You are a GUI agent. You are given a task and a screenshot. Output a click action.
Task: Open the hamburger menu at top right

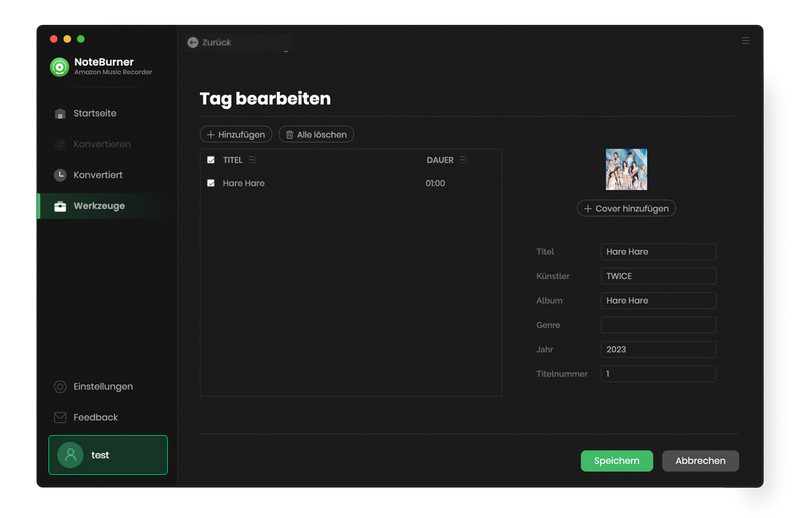coord(745,41)
